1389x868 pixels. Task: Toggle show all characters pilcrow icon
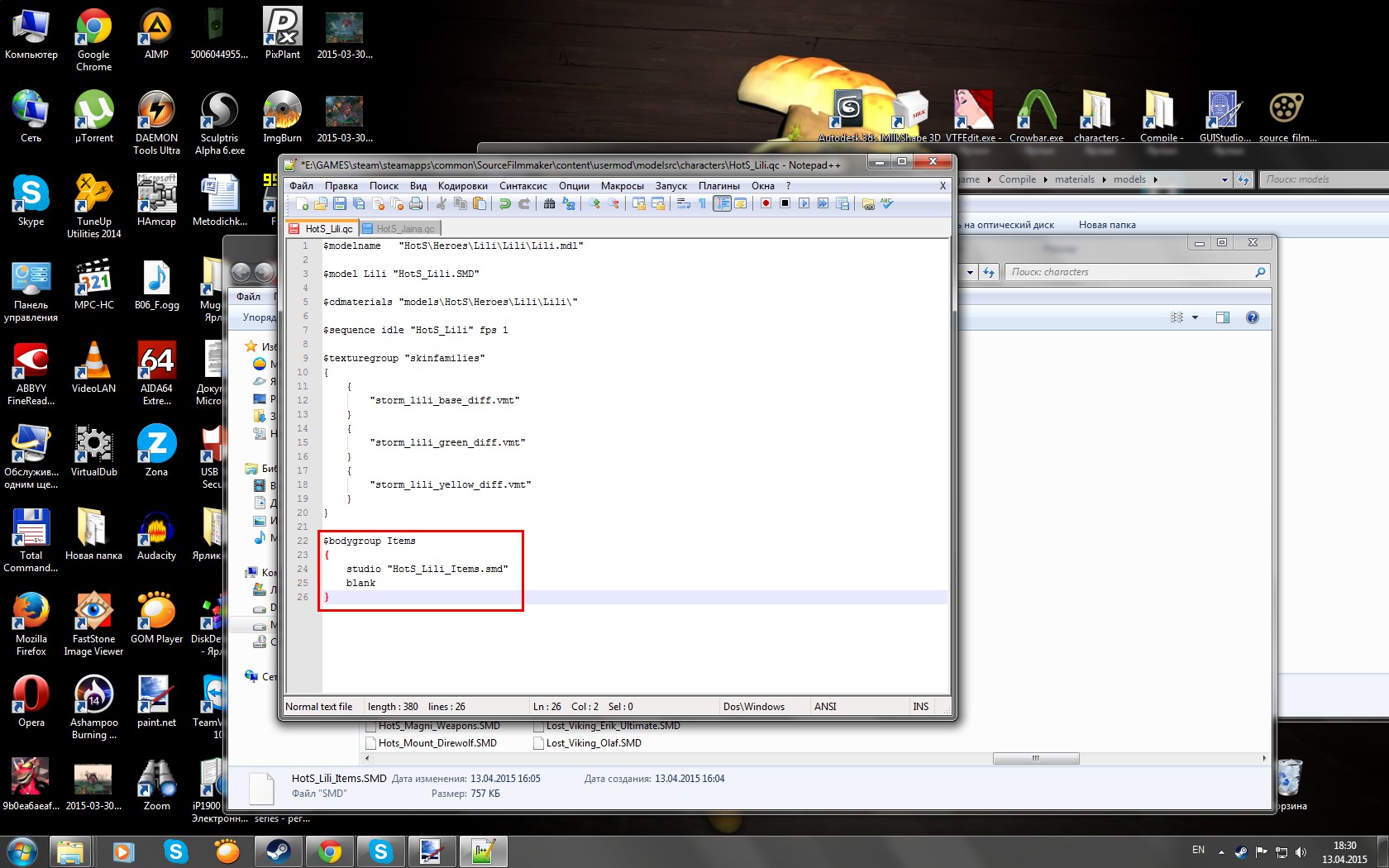pos(703,204)
